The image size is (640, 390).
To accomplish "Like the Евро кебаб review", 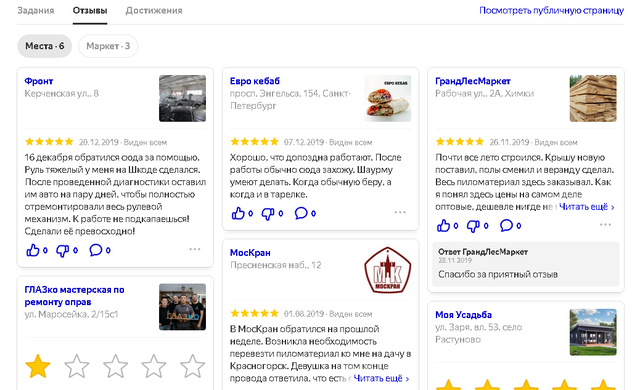I will pos(238,213).
